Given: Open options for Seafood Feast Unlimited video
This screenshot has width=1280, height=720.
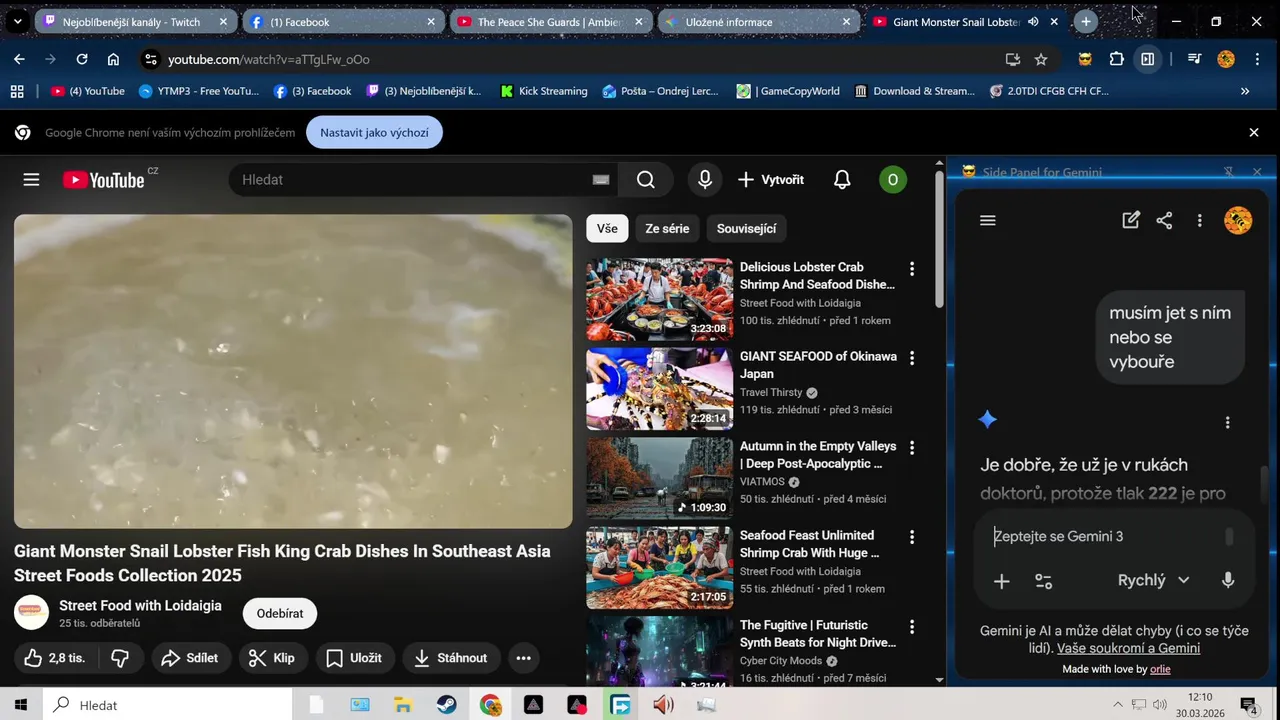Looking at the screenshot, I should pyautogui.click(x=911, y=537).
